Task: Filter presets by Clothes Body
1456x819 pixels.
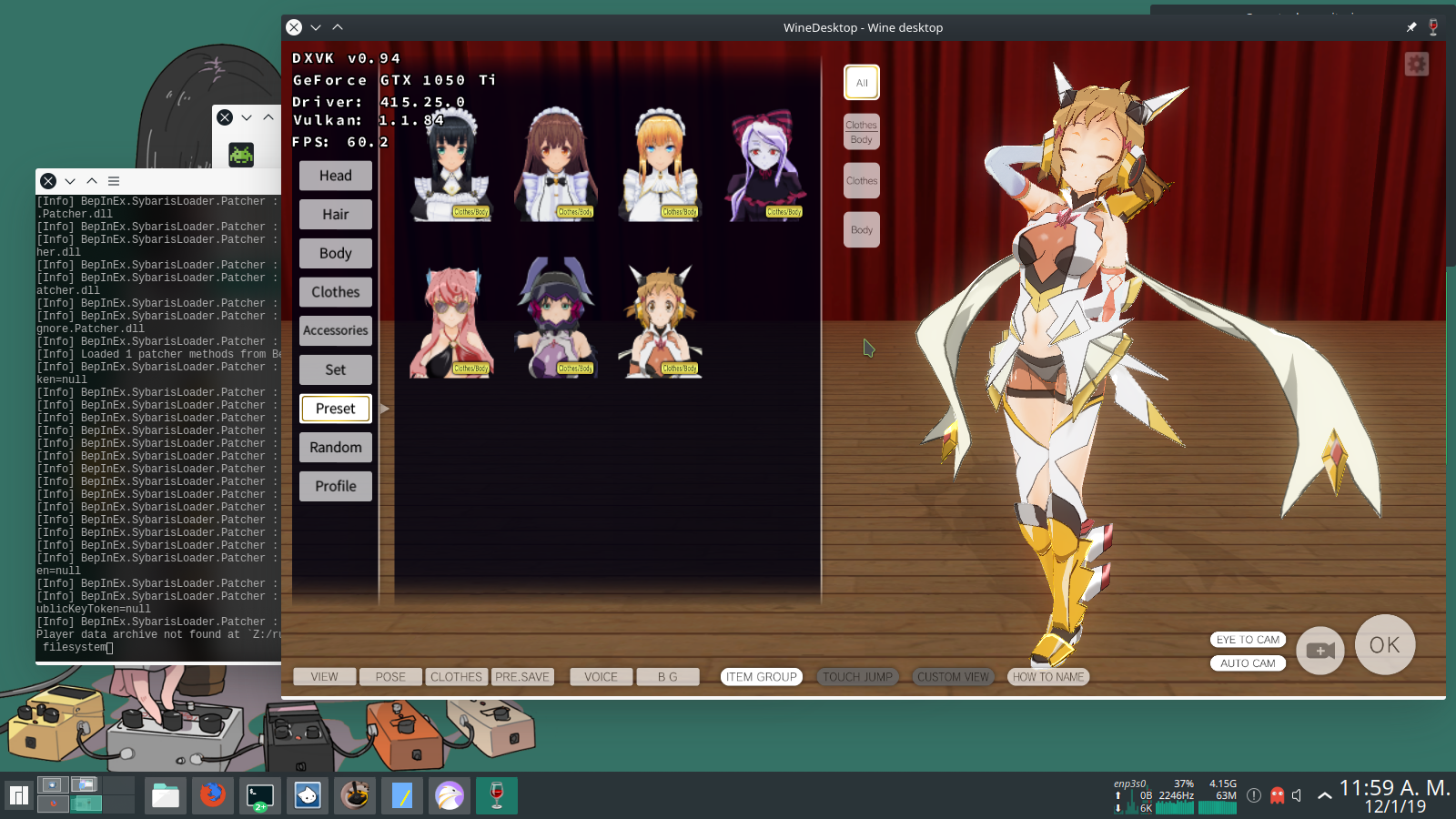Action: pos(862,132)
